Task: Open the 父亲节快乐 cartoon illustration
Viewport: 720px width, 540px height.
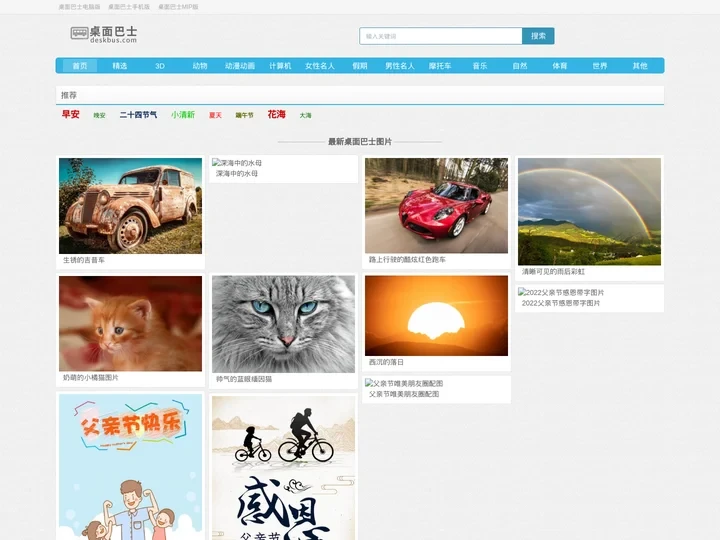Action: (x=130, y=467)
